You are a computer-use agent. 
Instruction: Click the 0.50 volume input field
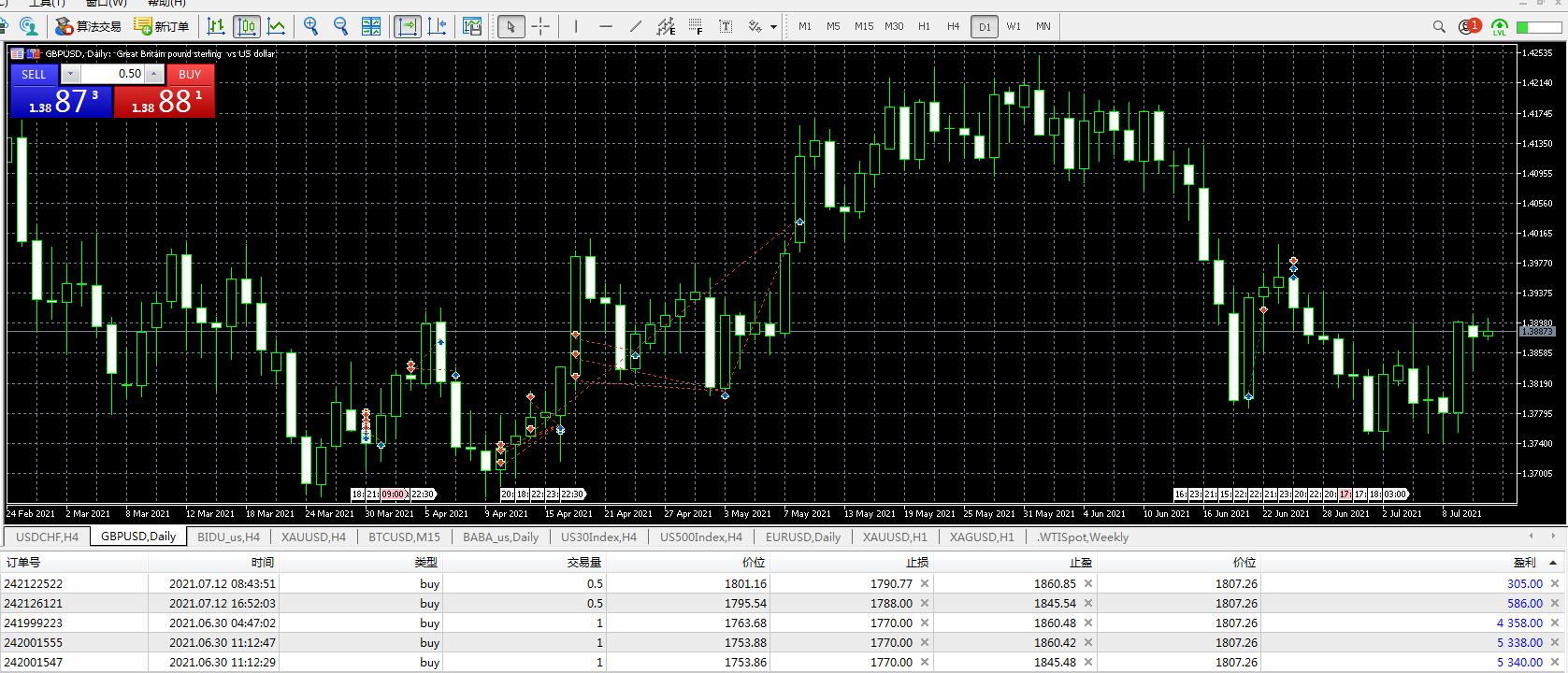click(x=113, y=74)
